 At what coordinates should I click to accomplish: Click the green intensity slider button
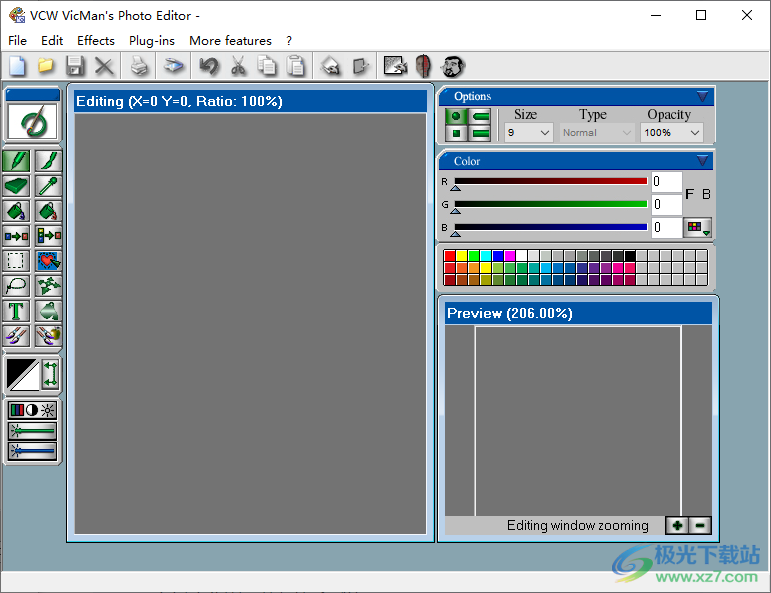(x=32, y=431)
